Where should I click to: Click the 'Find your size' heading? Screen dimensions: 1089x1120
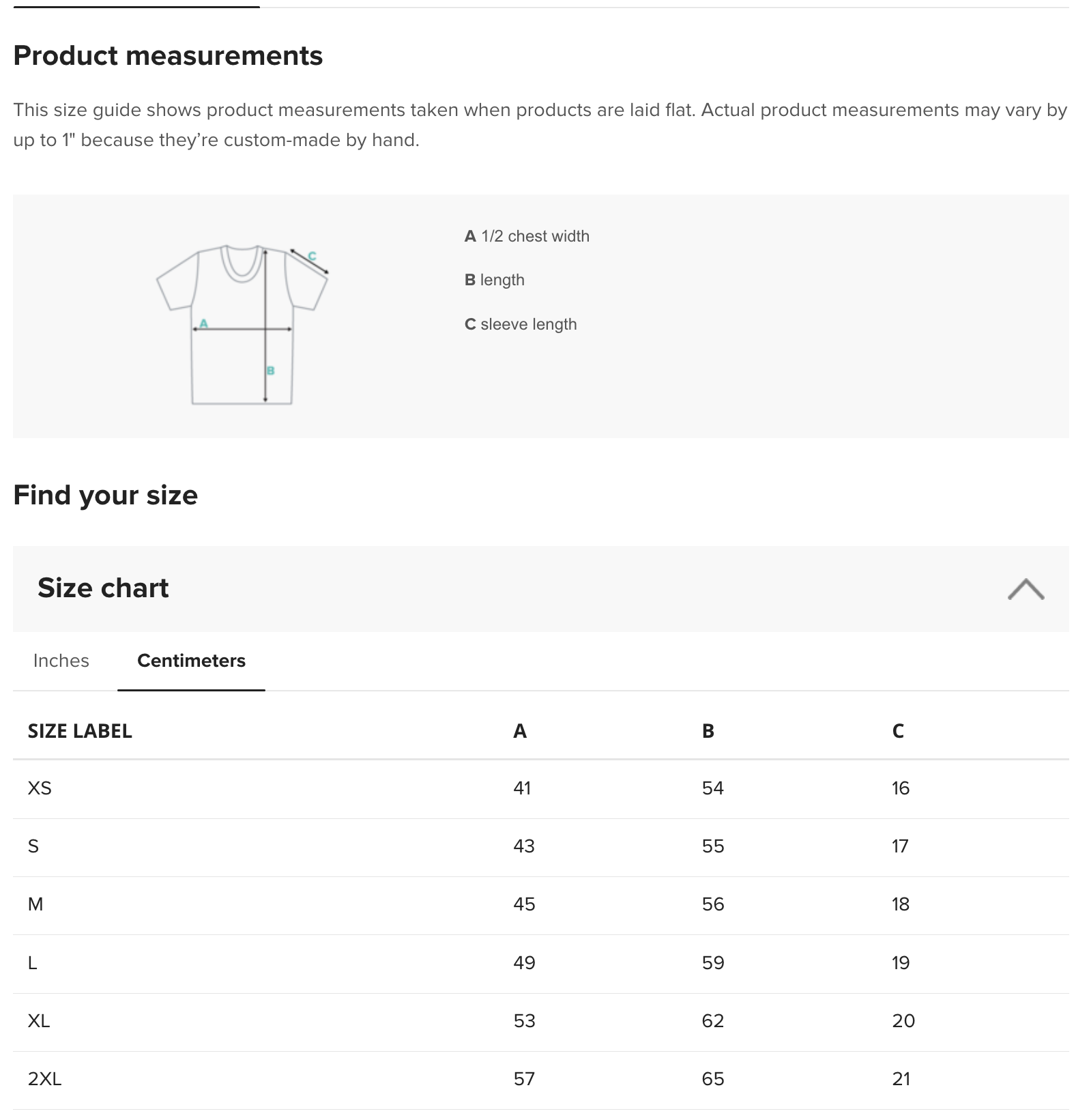click(106, 495)
